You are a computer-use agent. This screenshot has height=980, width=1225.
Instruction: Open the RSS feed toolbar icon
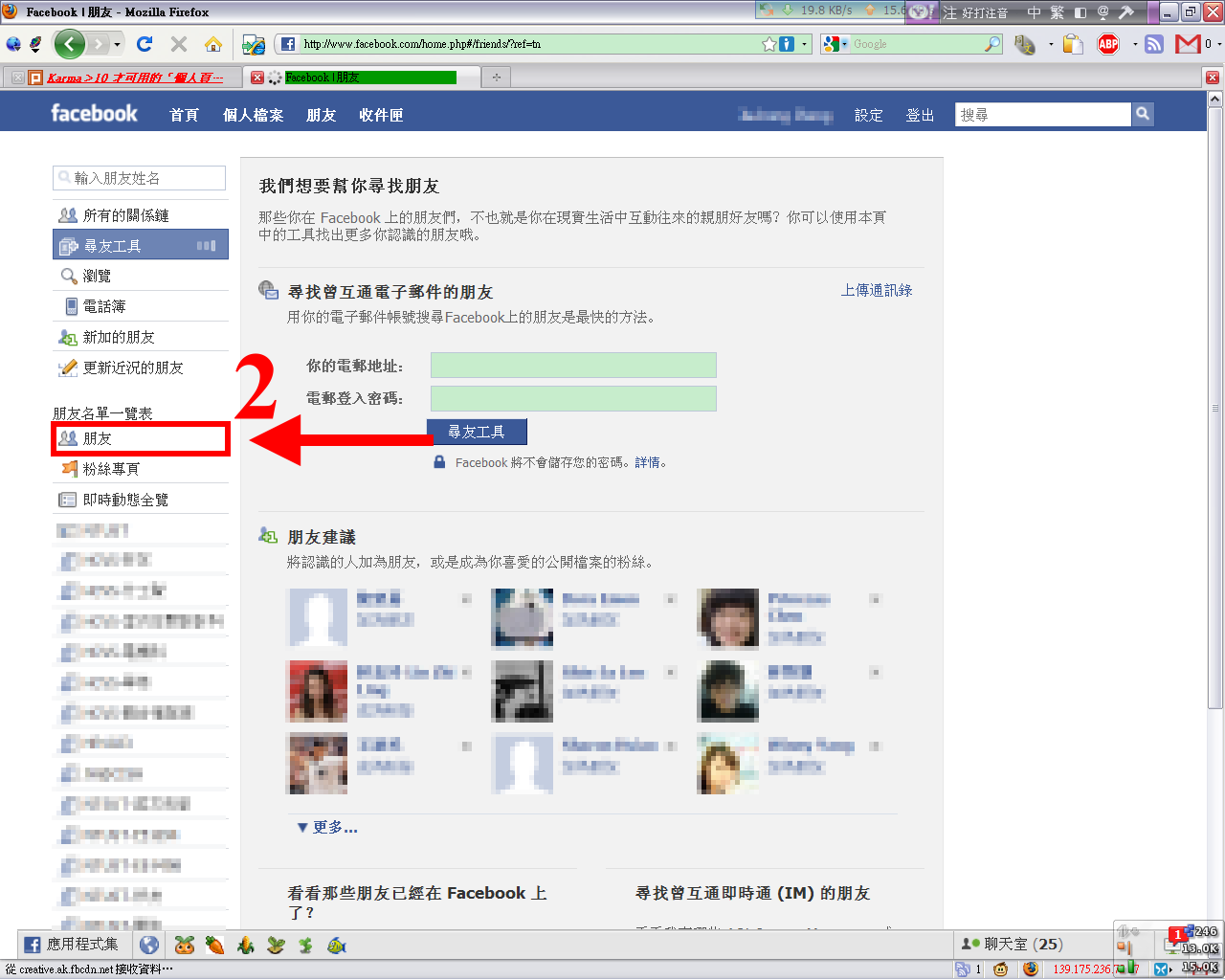[1154, 44]
